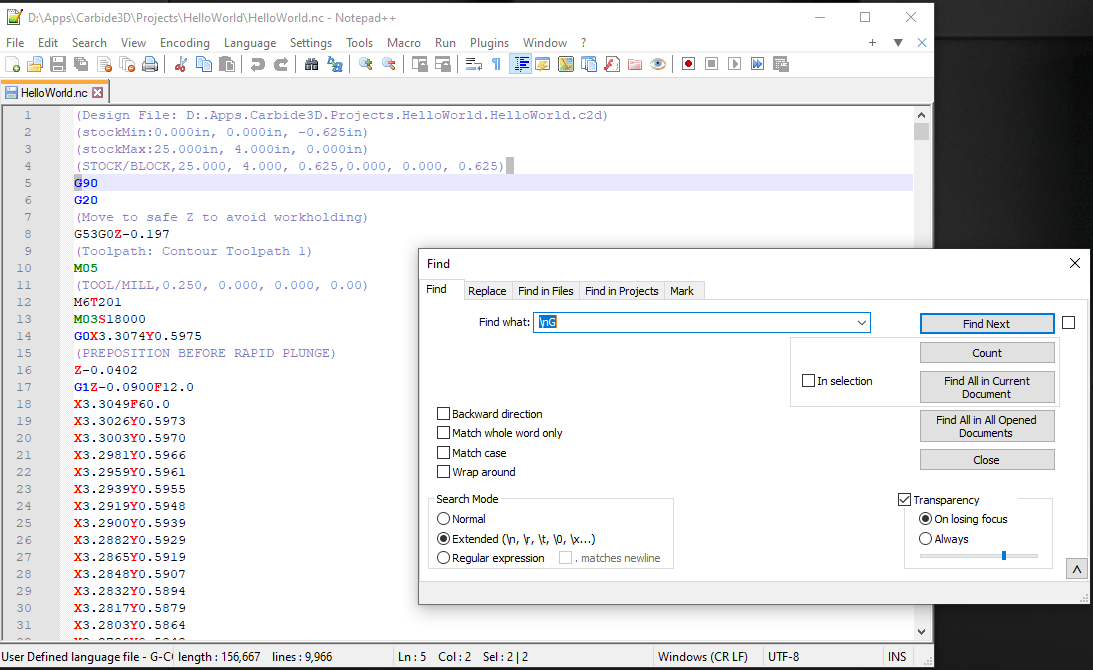The width and height of the screenshot is (1093, 670).
Task: Click the Find Next button
Action: click(987, 323)
